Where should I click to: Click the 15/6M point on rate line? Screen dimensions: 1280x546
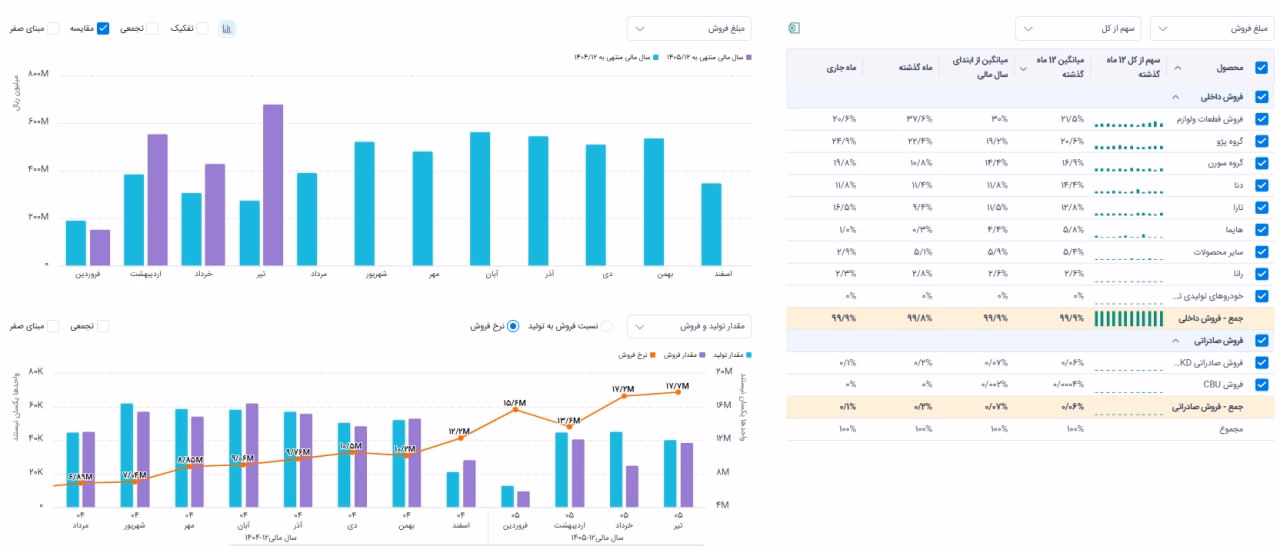(x=516, y=409)
